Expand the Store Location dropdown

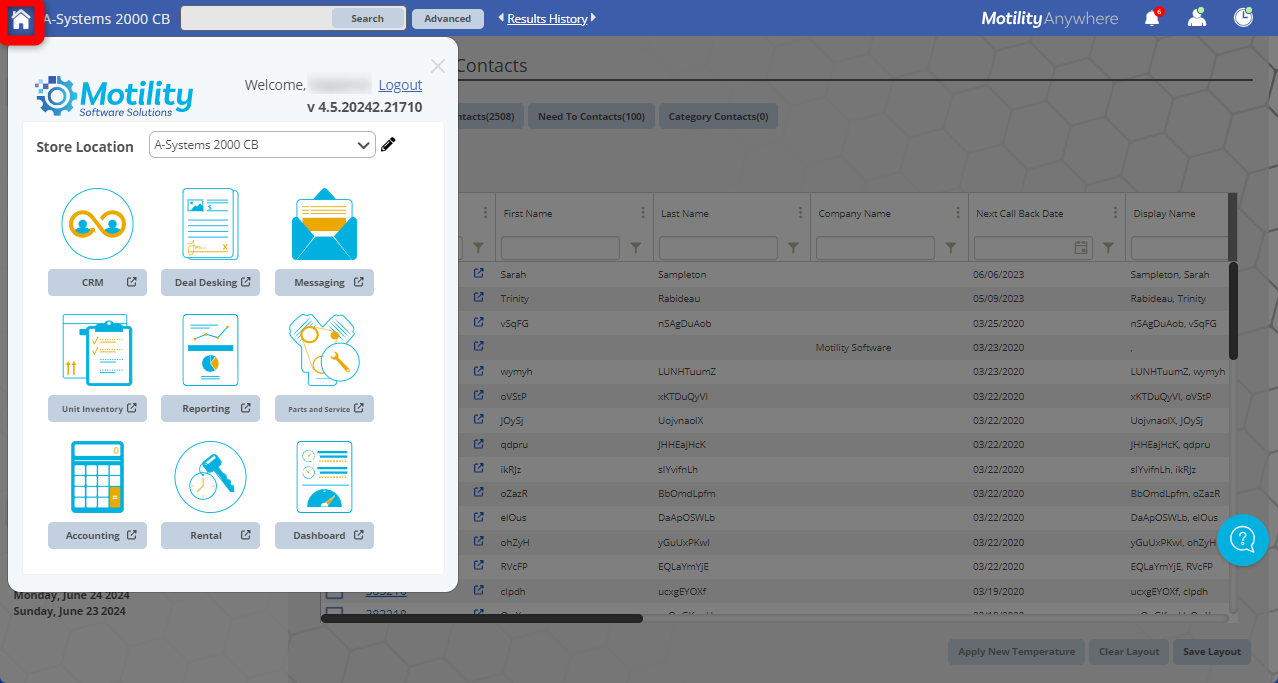[363, 145]
